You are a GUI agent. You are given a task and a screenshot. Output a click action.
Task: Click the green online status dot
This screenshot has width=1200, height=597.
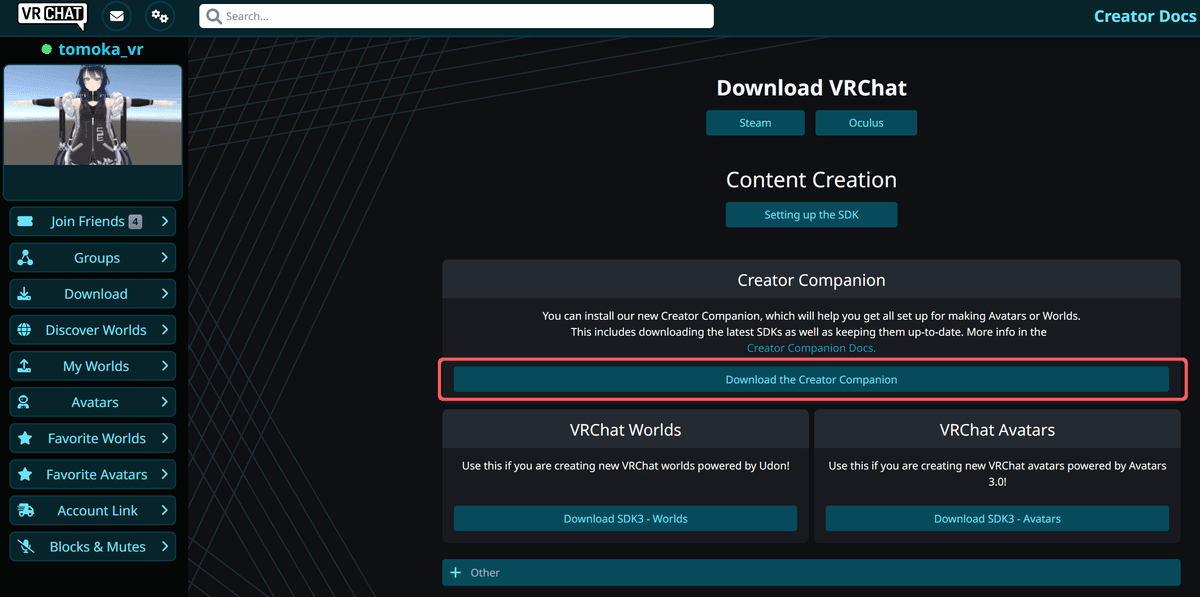47,49
